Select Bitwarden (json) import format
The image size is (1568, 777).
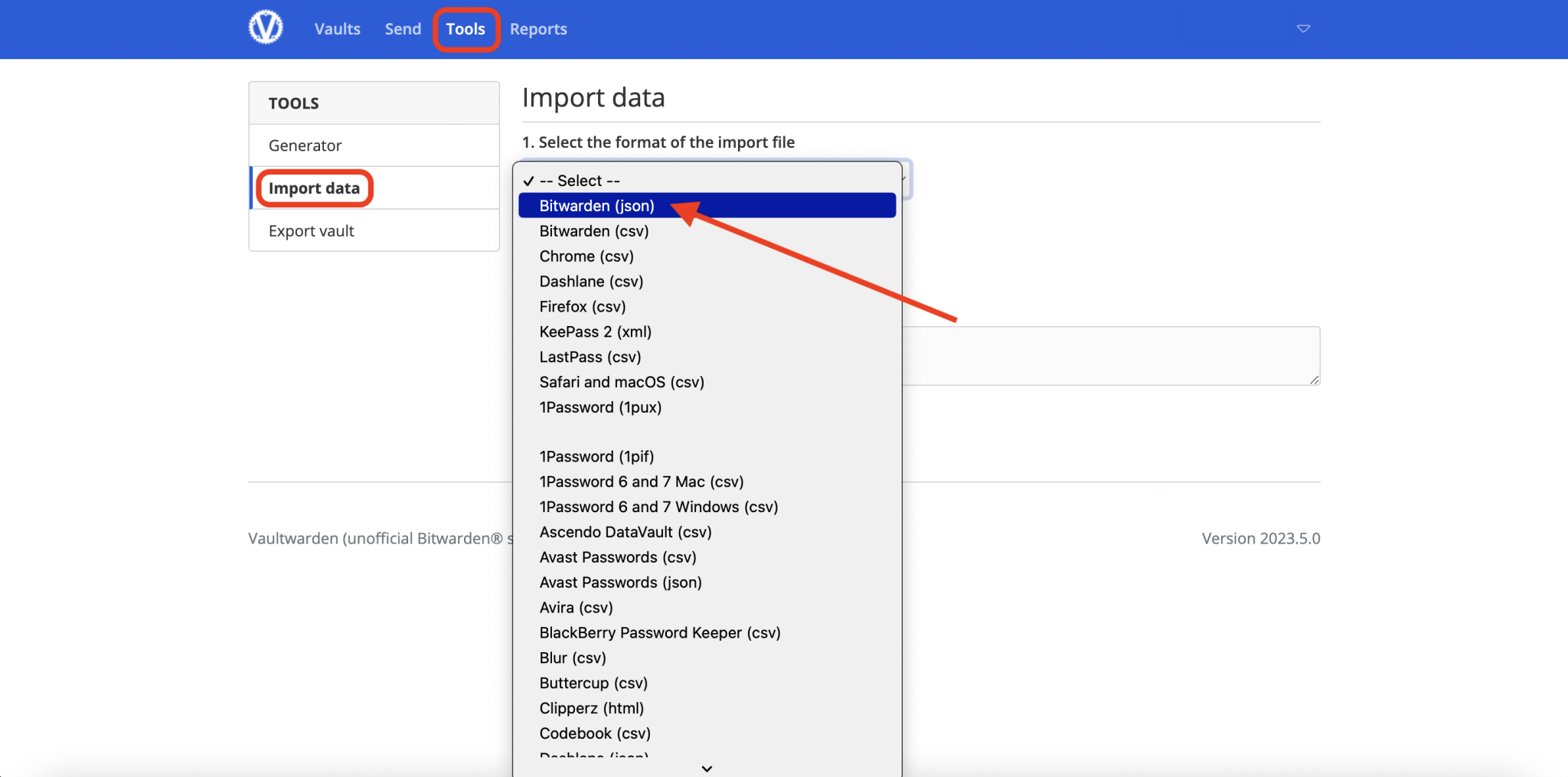596,205
